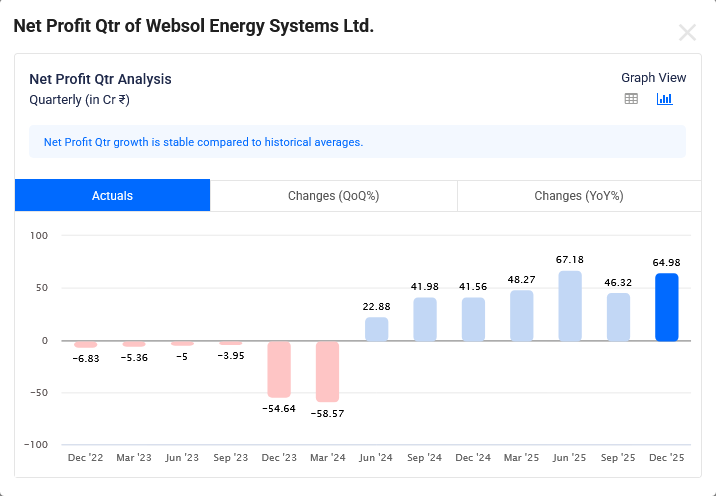Click the Sep '25 axis label

(618, 457)
